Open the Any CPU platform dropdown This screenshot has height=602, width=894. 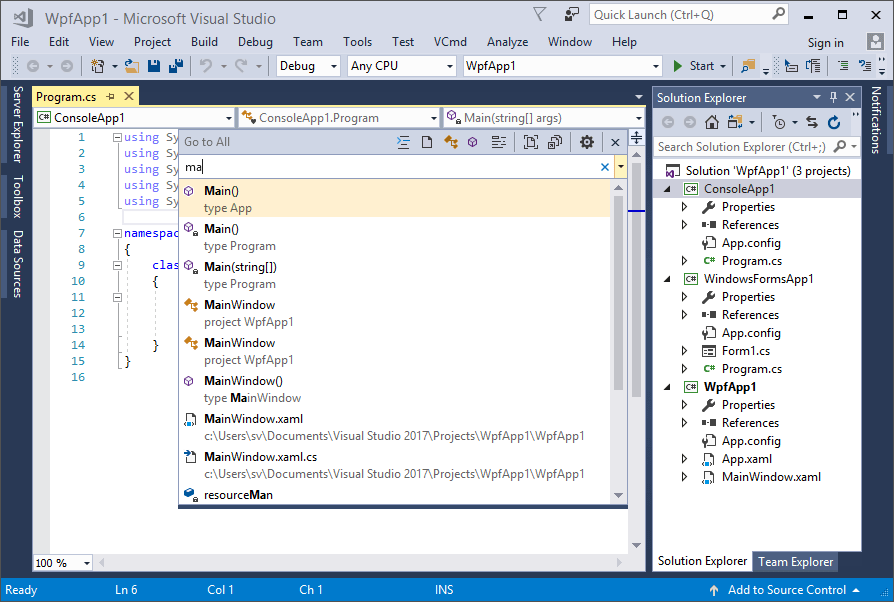pyautogui.click(x=402, y=66)
